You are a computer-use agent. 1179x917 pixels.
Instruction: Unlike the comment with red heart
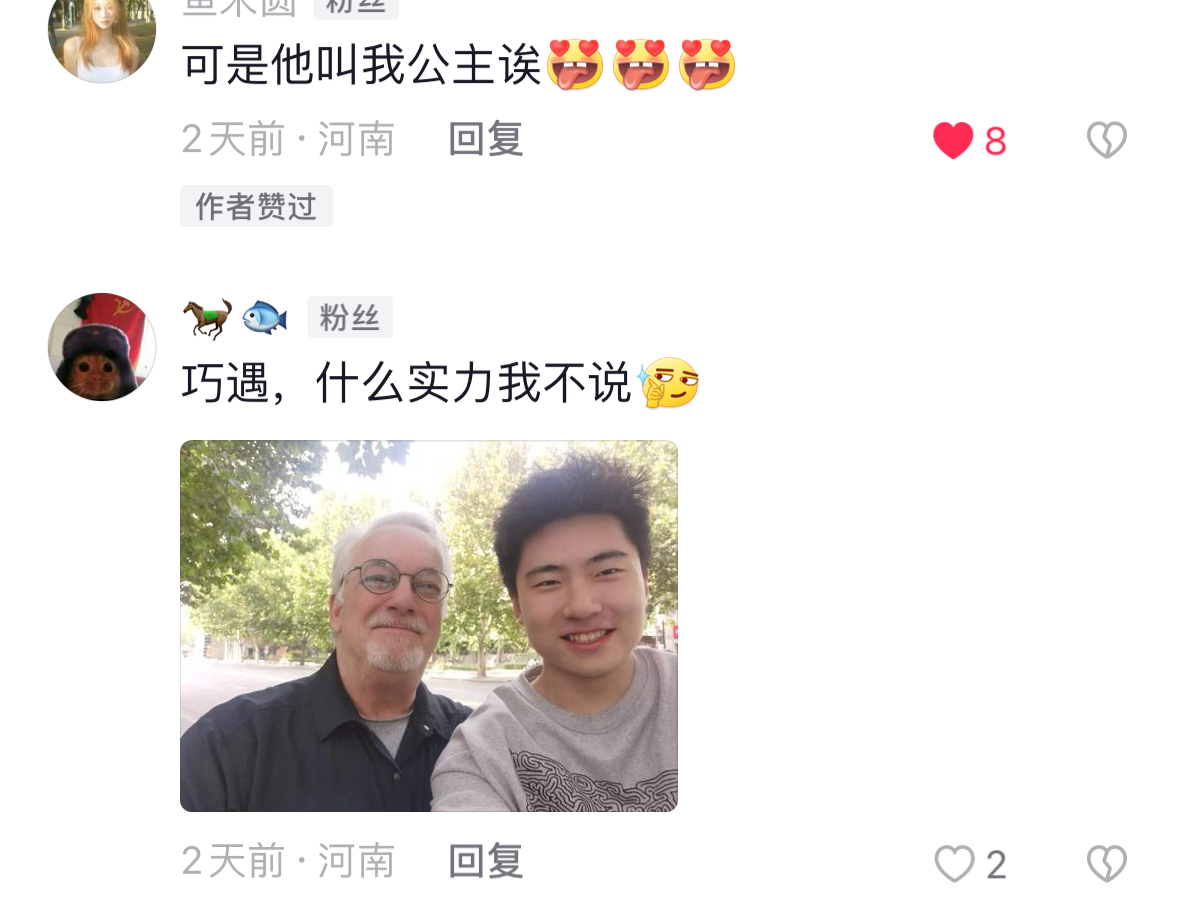[x=953, y=140]
